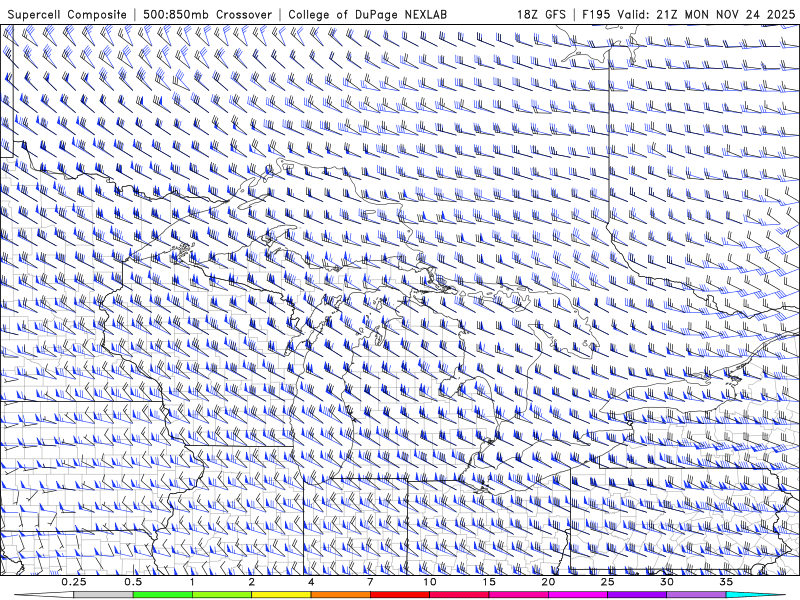Click the green swatch between 0.5 and 1
The height and width of the screenshot is (600, 800).
tap(163, 595)
